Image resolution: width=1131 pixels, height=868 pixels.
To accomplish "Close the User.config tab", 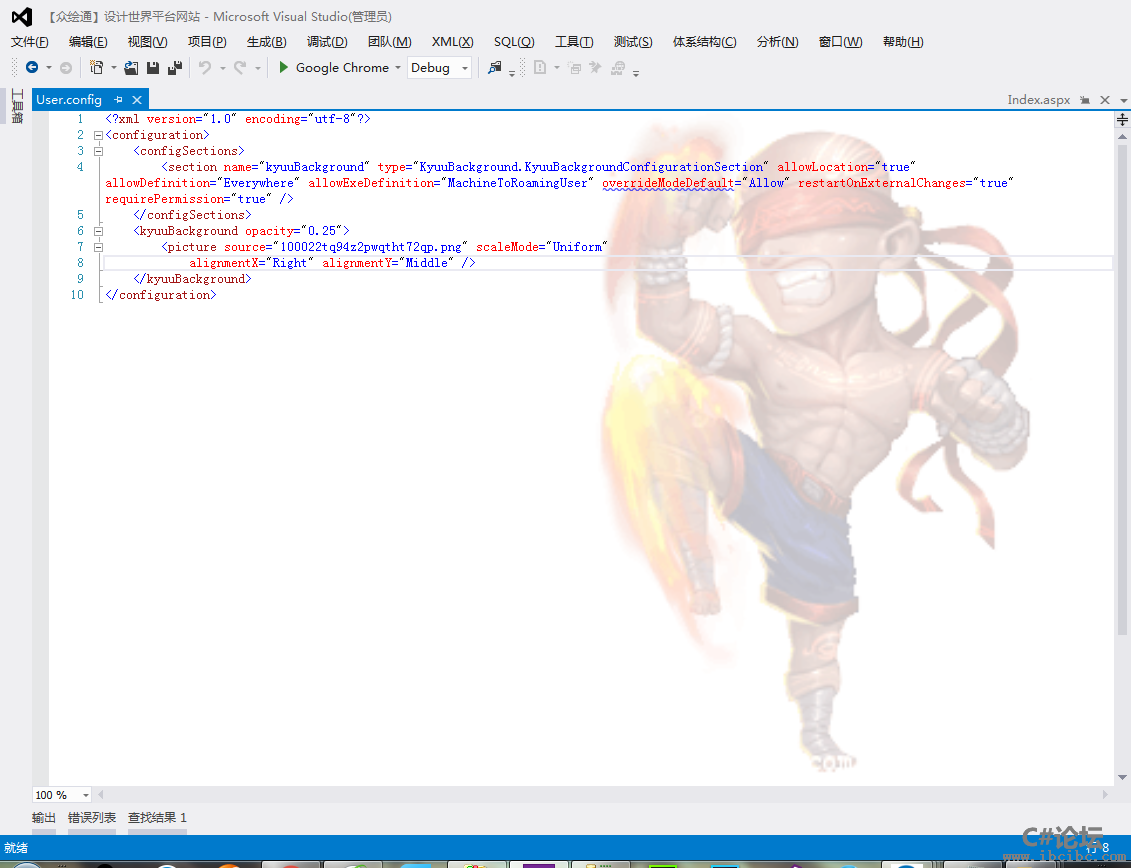I will click(136, 100).
